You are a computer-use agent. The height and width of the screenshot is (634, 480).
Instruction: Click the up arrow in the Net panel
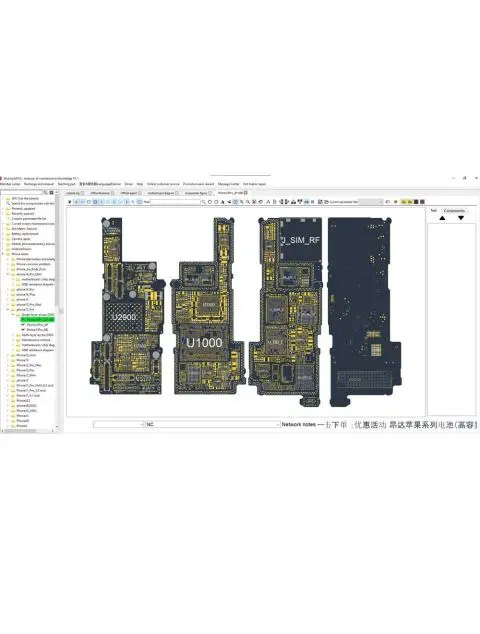point(442,218)
